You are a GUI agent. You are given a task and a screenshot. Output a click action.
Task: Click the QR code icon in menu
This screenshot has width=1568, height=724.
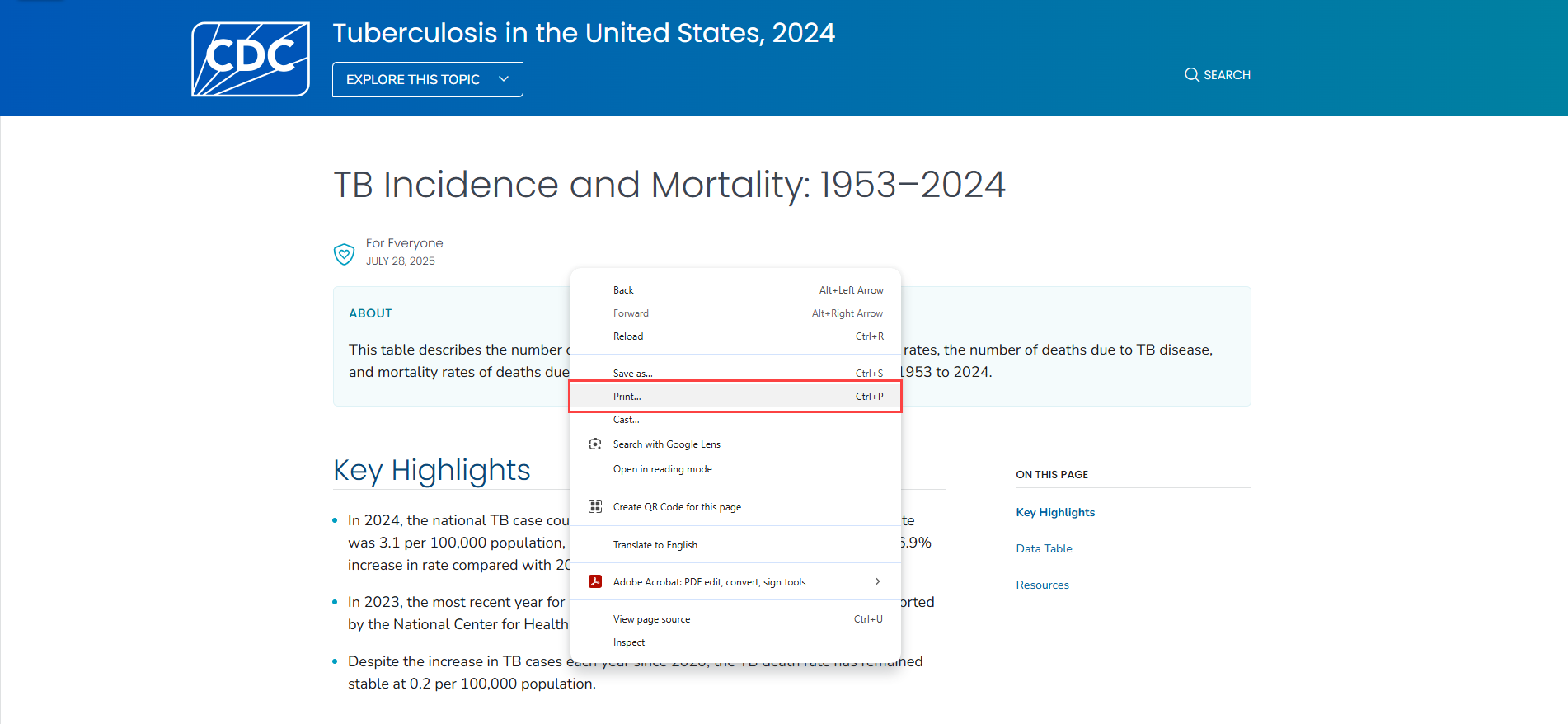click(595, 507)
